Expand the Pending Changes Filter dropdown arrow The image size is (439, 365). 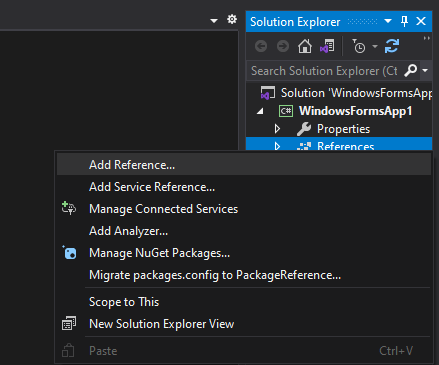[375, 46]
